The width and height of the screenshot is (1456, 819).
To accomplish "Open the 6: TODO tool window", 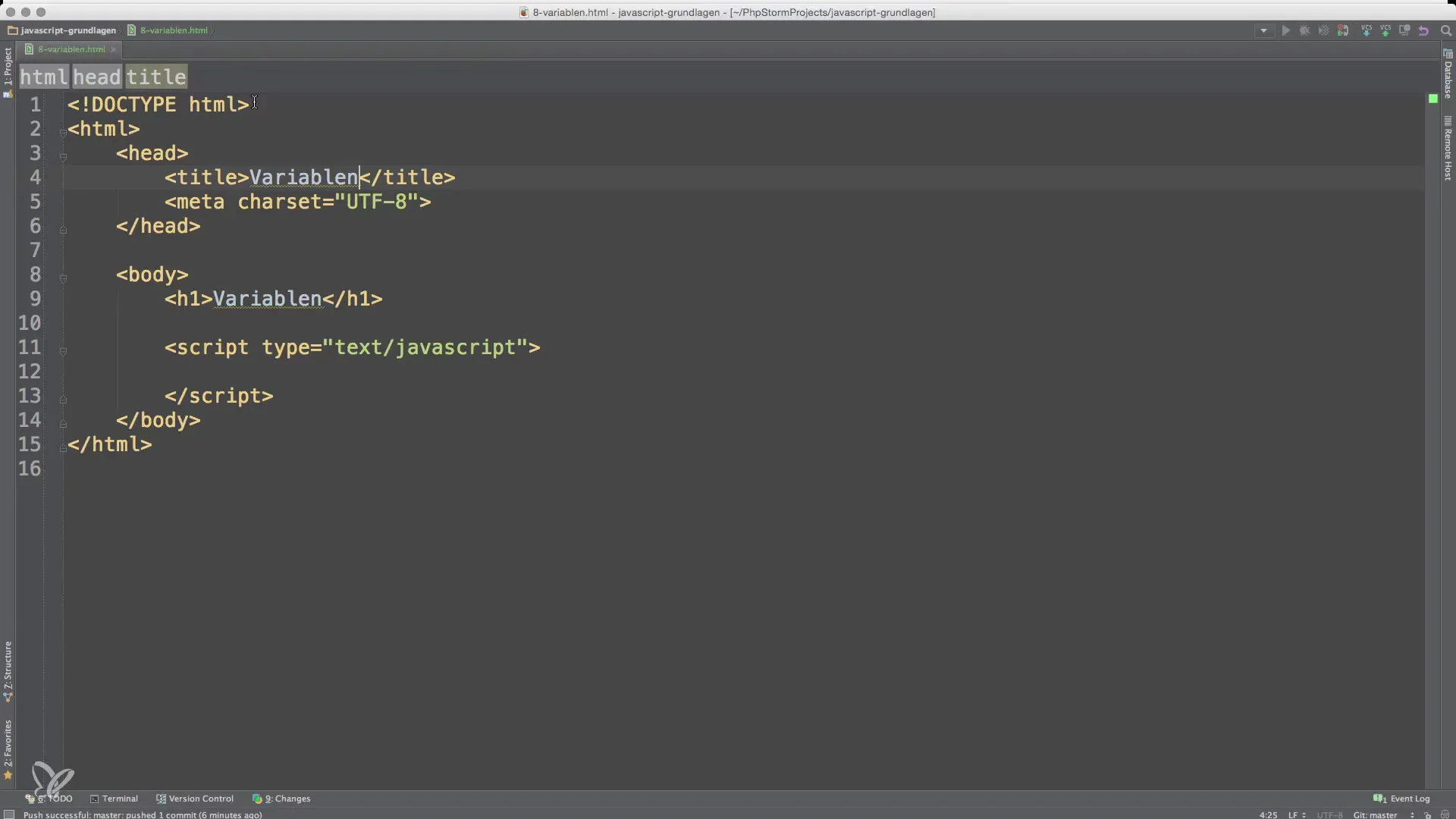I will [x=49, y=799].
